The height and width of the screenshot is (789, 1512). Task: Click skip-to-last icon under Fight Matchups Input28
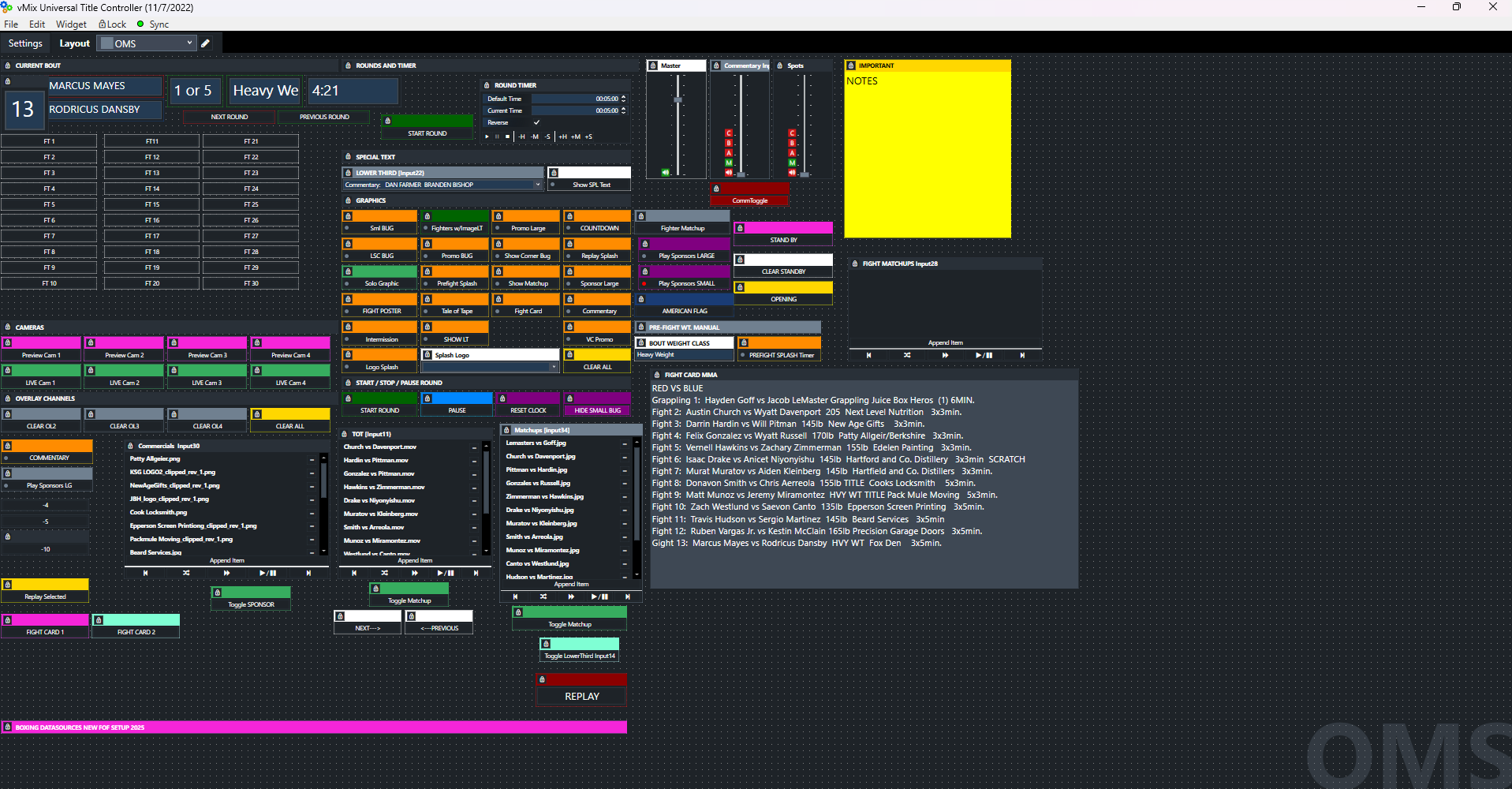[1022, 355]
